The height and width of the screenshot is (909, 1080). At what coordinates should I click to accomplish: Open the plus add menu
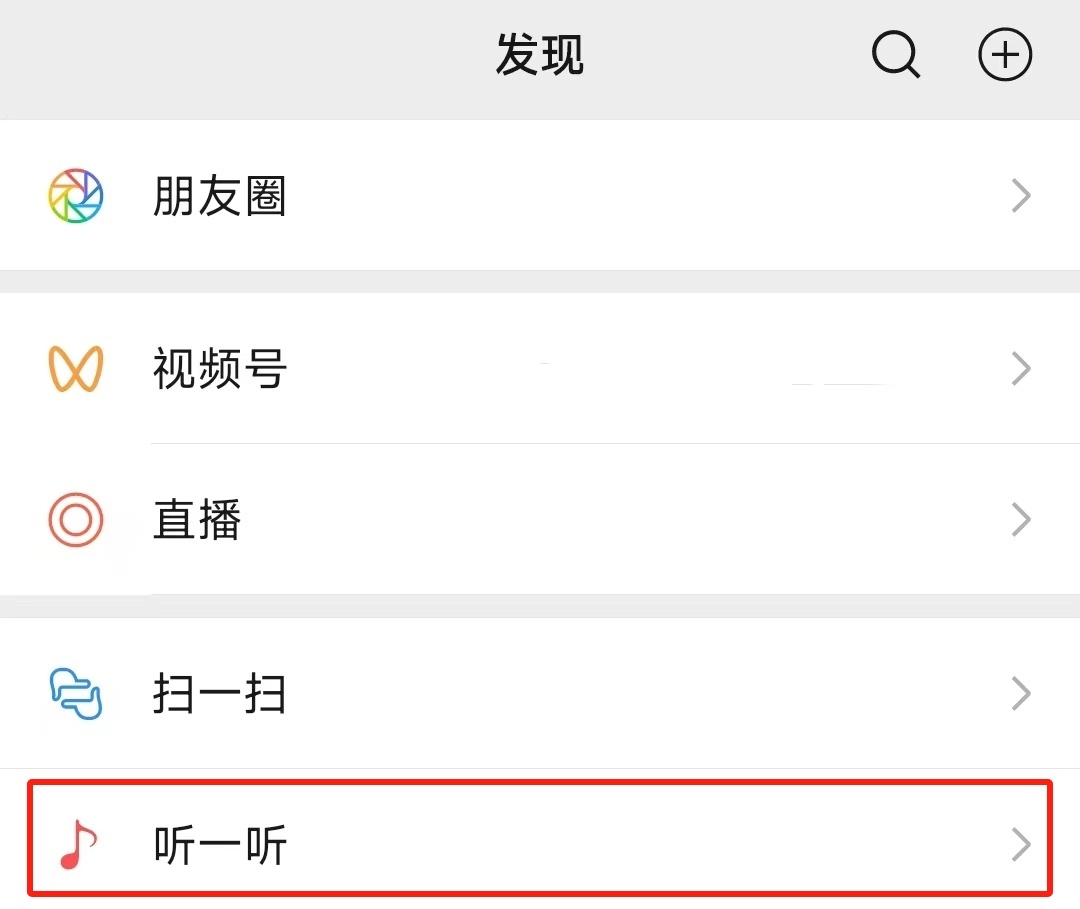(x=1004, y=55)
